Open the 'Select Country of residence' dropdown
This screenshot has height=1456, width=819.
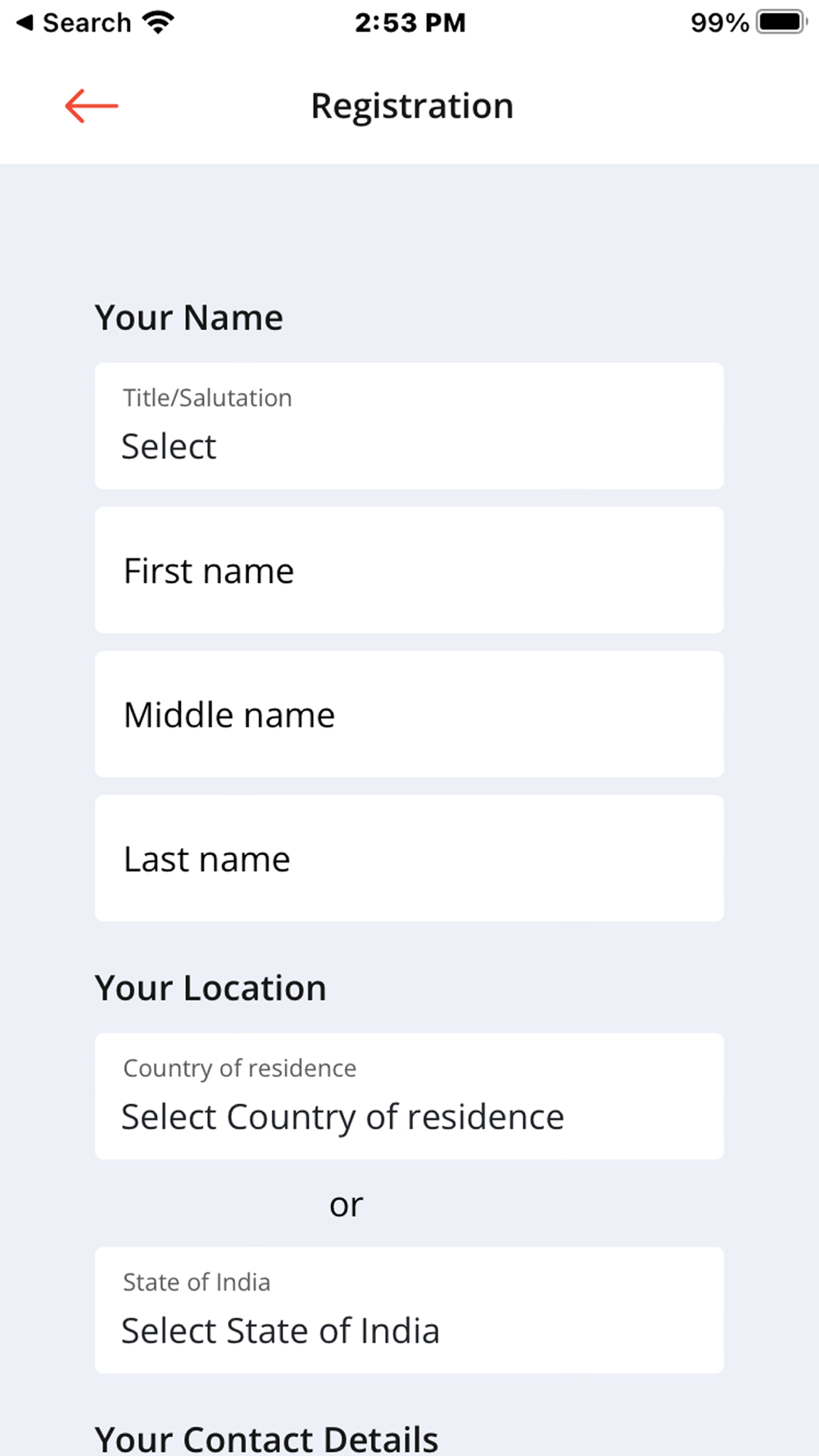(409, 1097)
